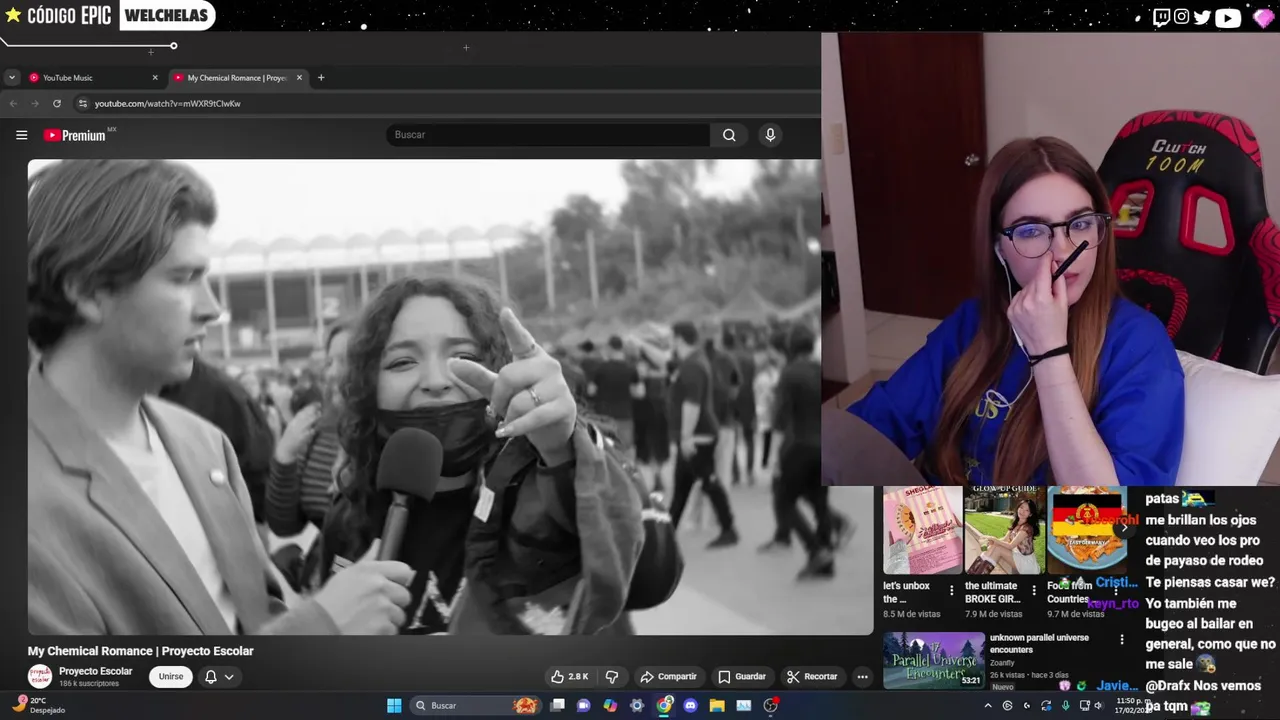The height and width of the screenshot is (720, 1280).
Task: Open Windows Start menu
Action: click(x=394, y=706)
